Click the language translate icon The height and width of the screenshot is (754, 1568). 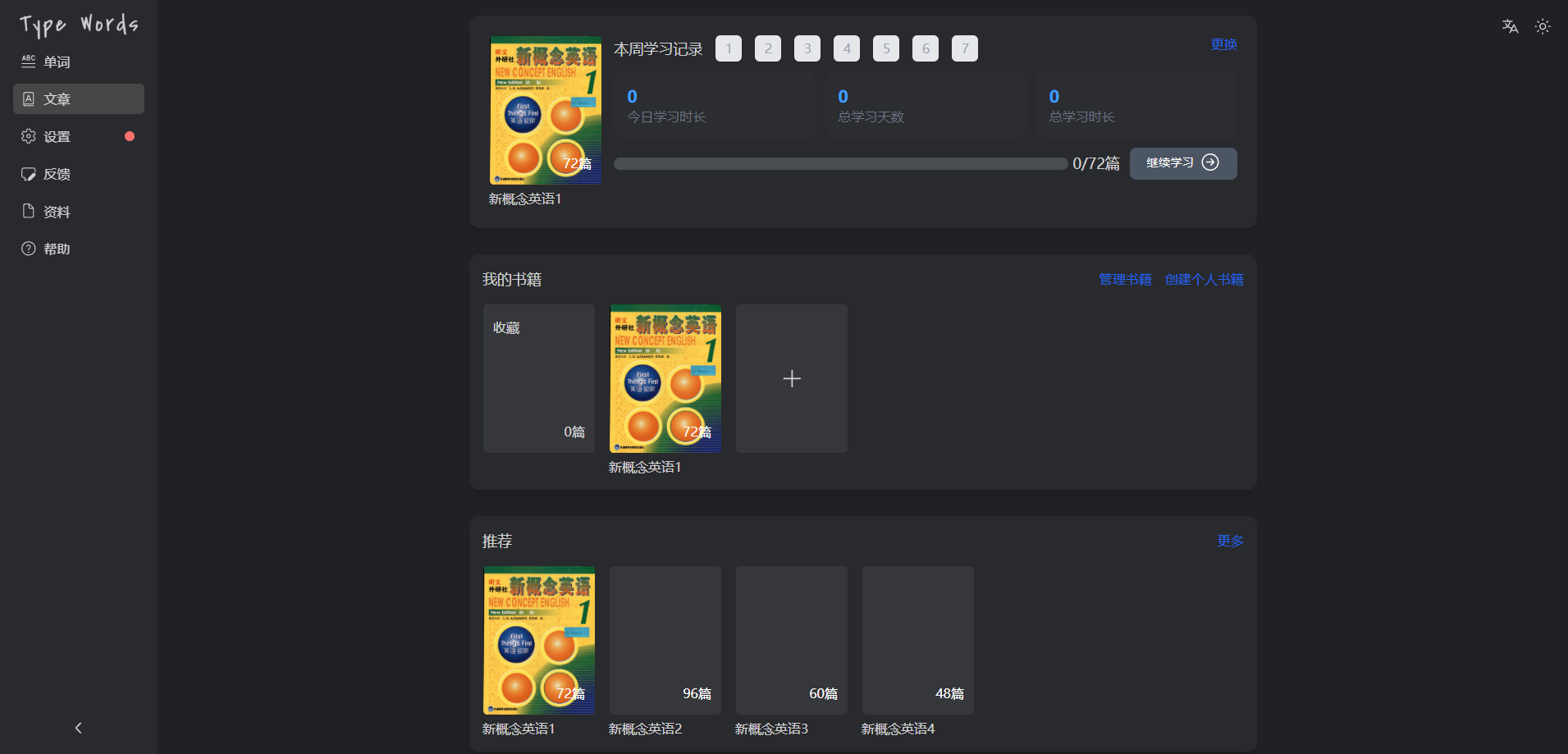(1510, 26)
